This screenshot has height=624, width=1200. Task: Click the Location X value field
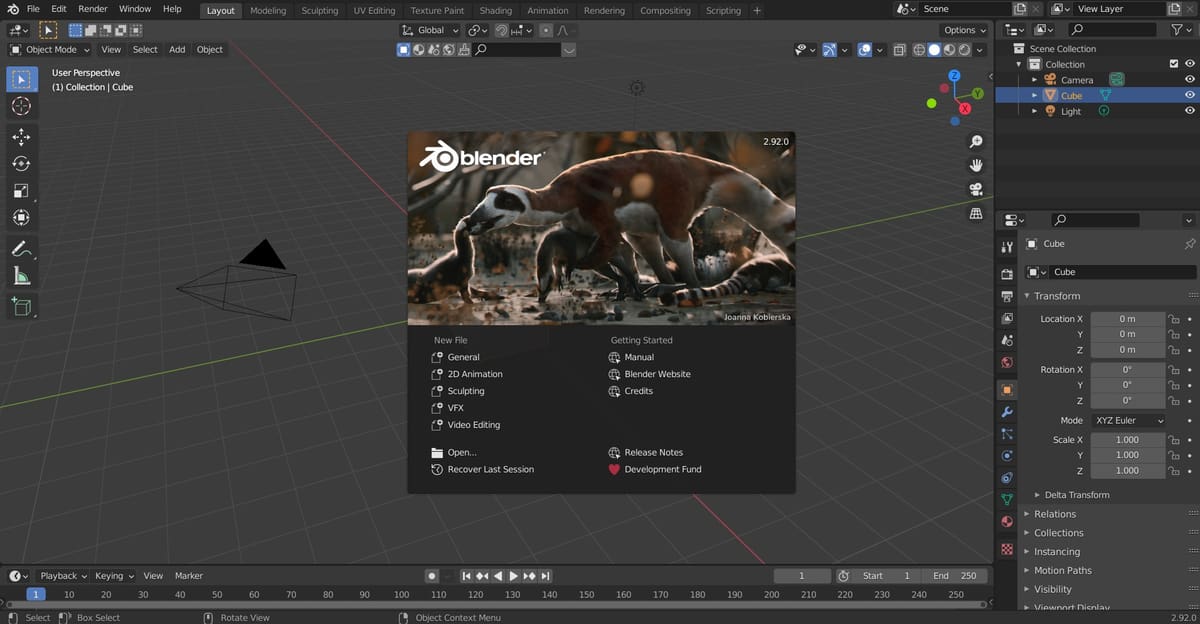tap(1127, 319)
